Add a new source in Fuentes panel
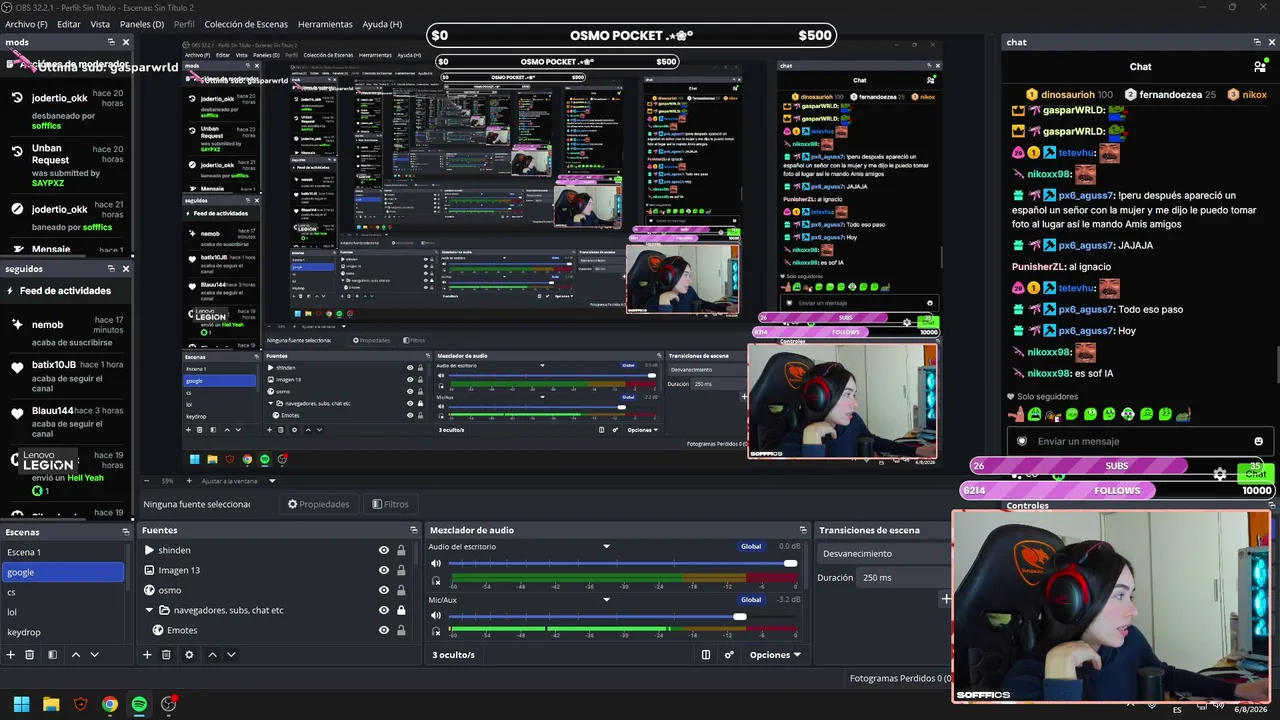 point(147,655)
